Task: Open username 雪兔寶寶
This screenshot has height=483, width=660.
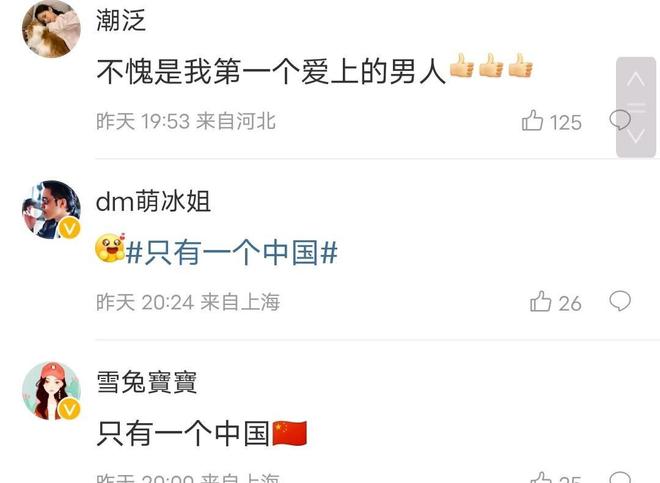Action: pyautogui.click(x=146, y=382)
